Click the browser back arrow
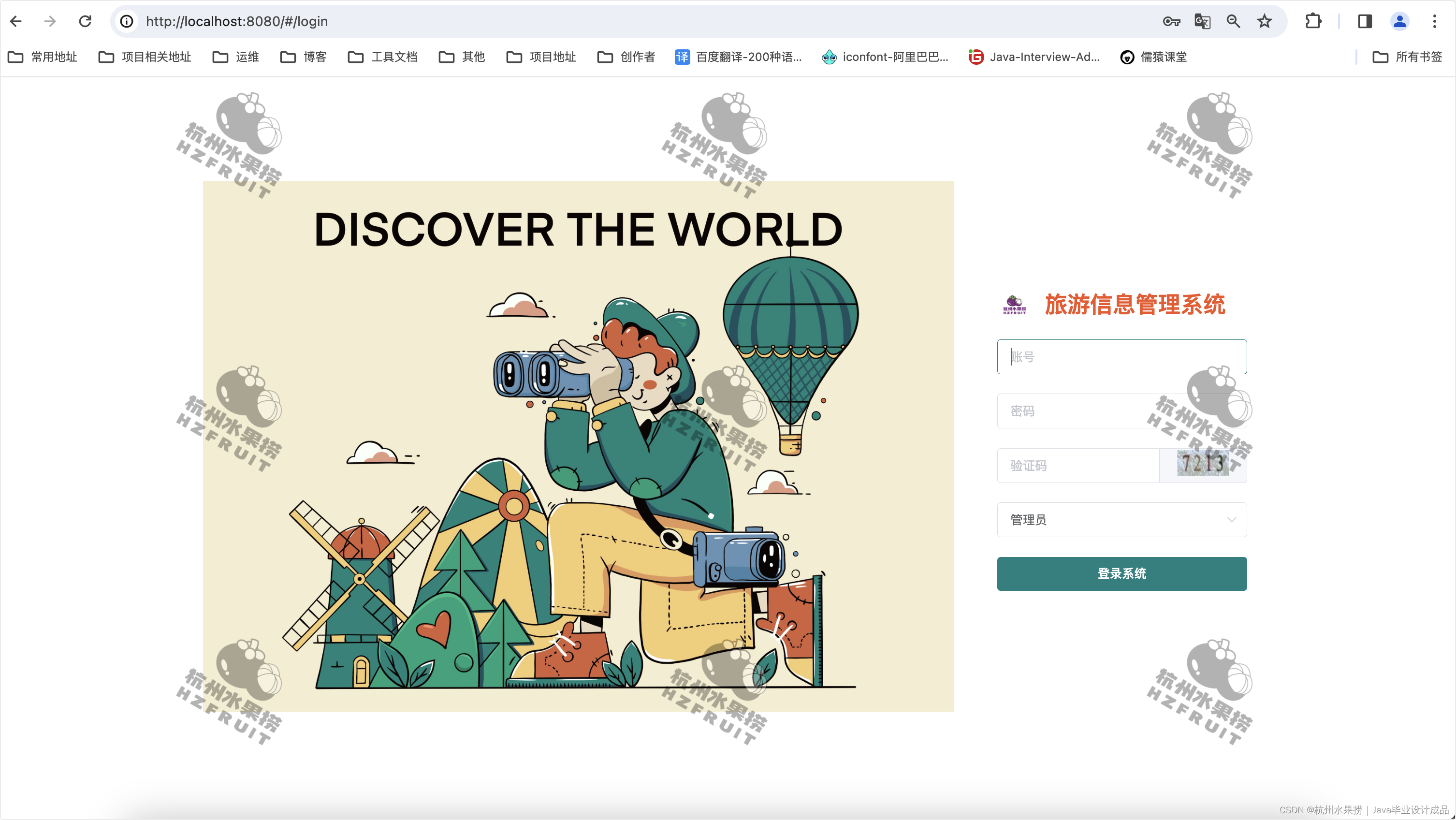The height and width of the screenshot is (820, 1456). pos(16,21)
